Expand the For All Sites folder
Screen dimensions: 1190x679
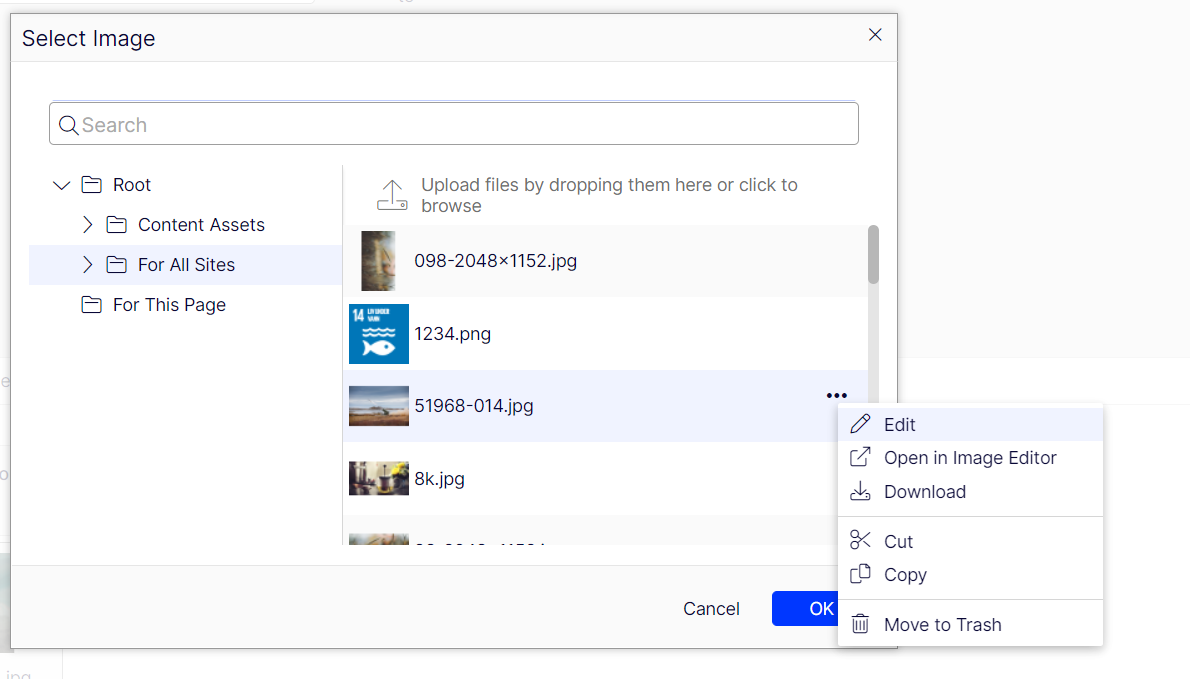88,265
